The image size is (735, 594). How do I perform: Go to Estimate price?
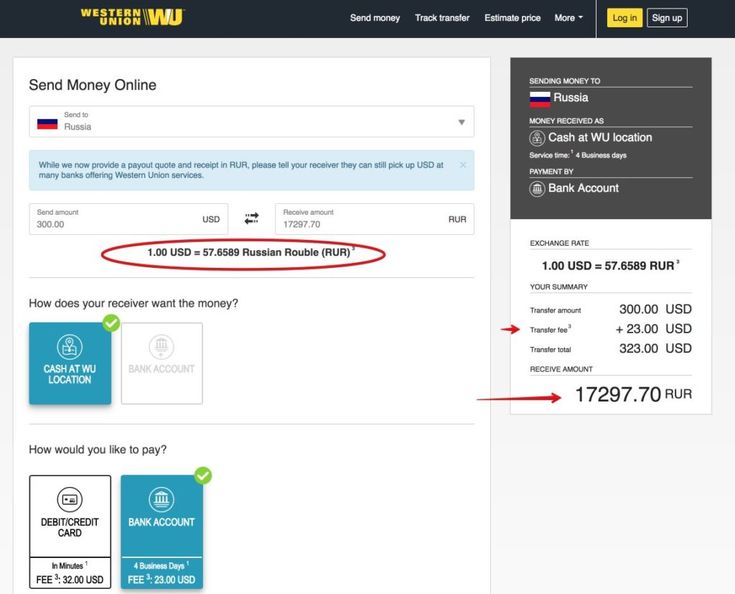tap(512, 18)
